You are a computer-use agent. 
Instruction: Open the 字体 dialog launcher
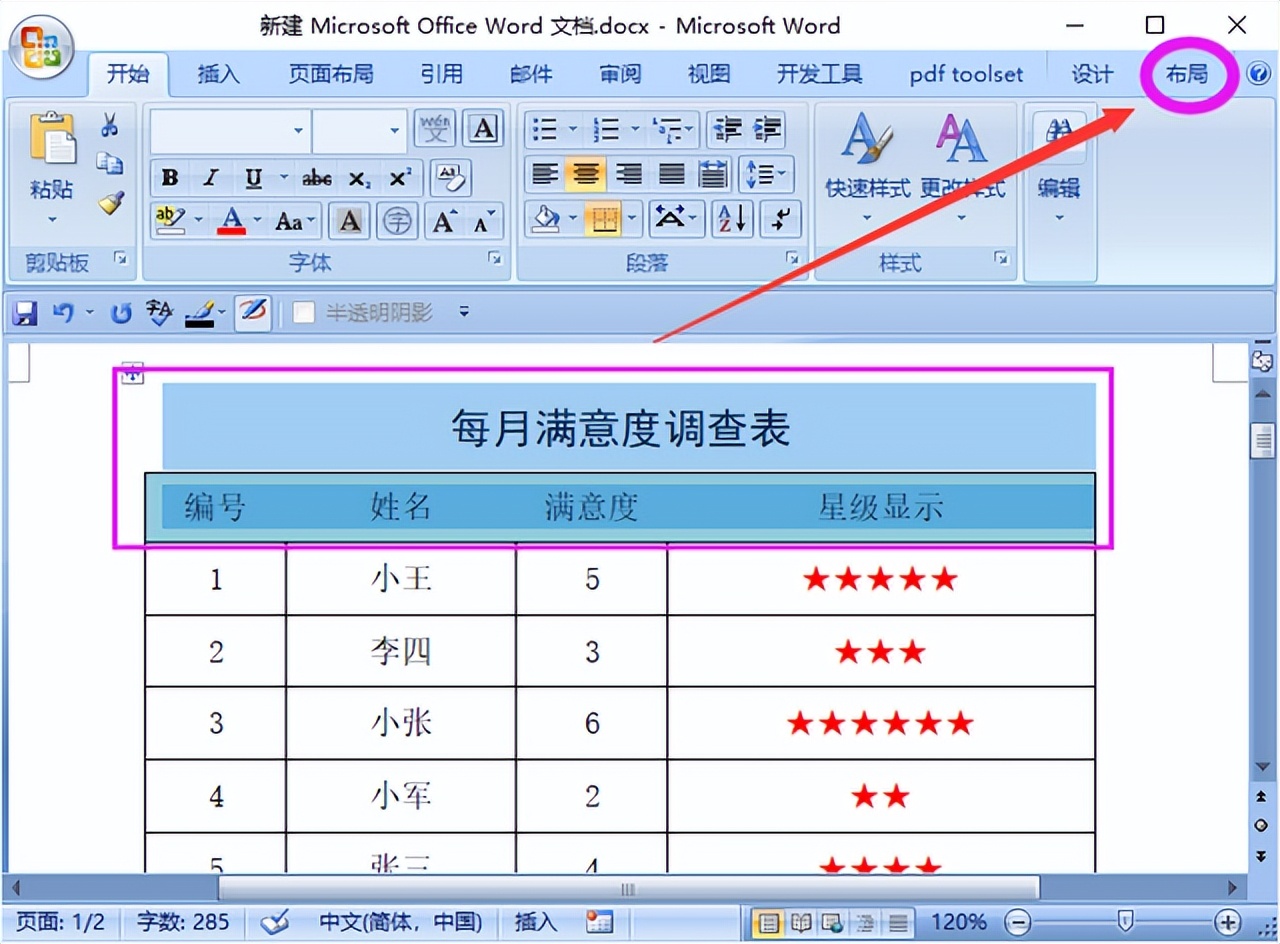[494, 259]
